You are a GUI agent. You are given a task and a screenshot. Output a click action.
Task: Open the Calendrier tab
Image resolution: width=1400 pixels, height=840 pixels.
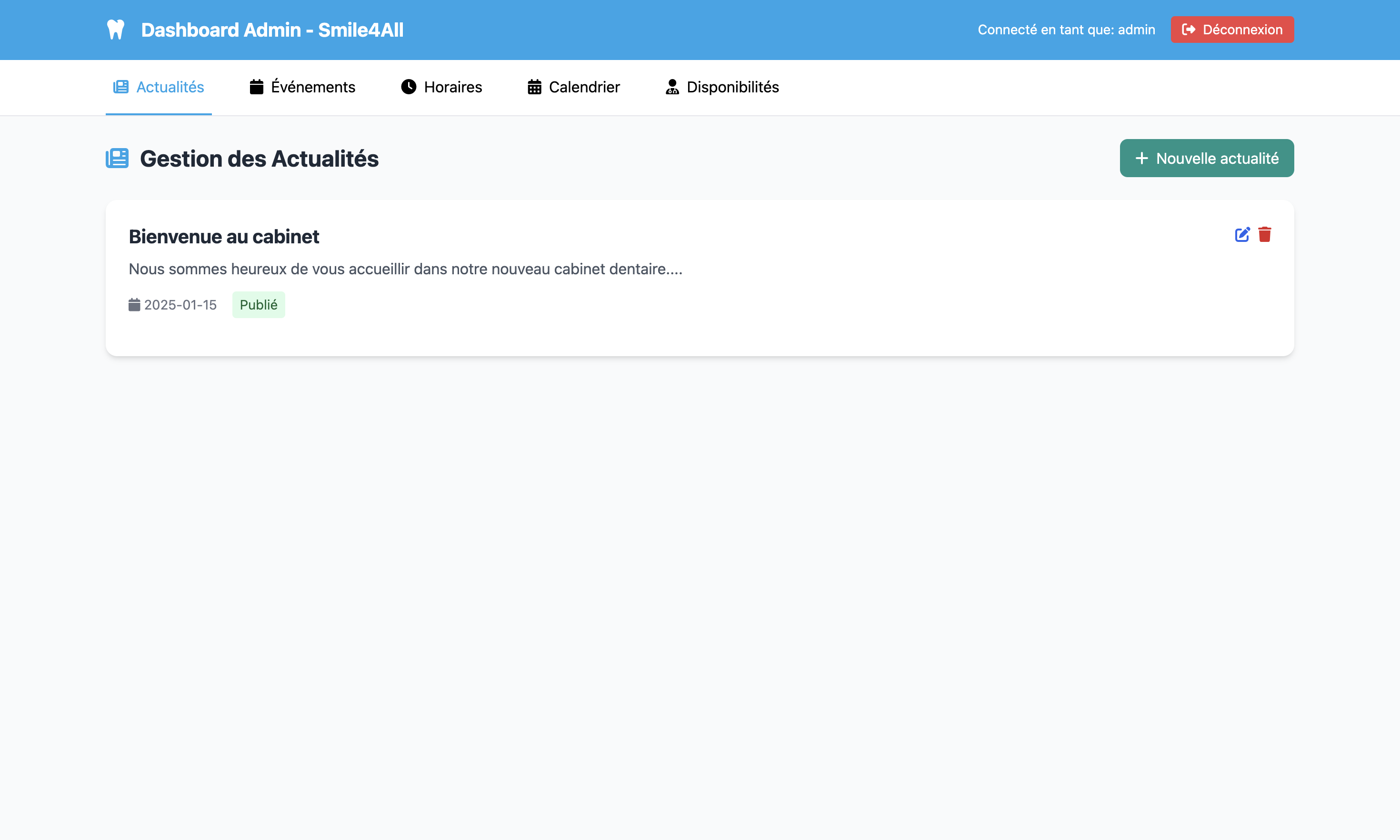coord(573,87)
